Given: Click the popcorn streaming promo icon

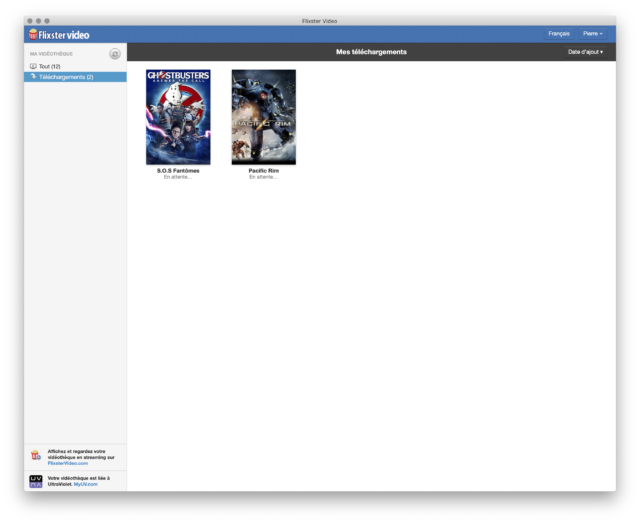Looking at the screenshot, I should 36,455.
